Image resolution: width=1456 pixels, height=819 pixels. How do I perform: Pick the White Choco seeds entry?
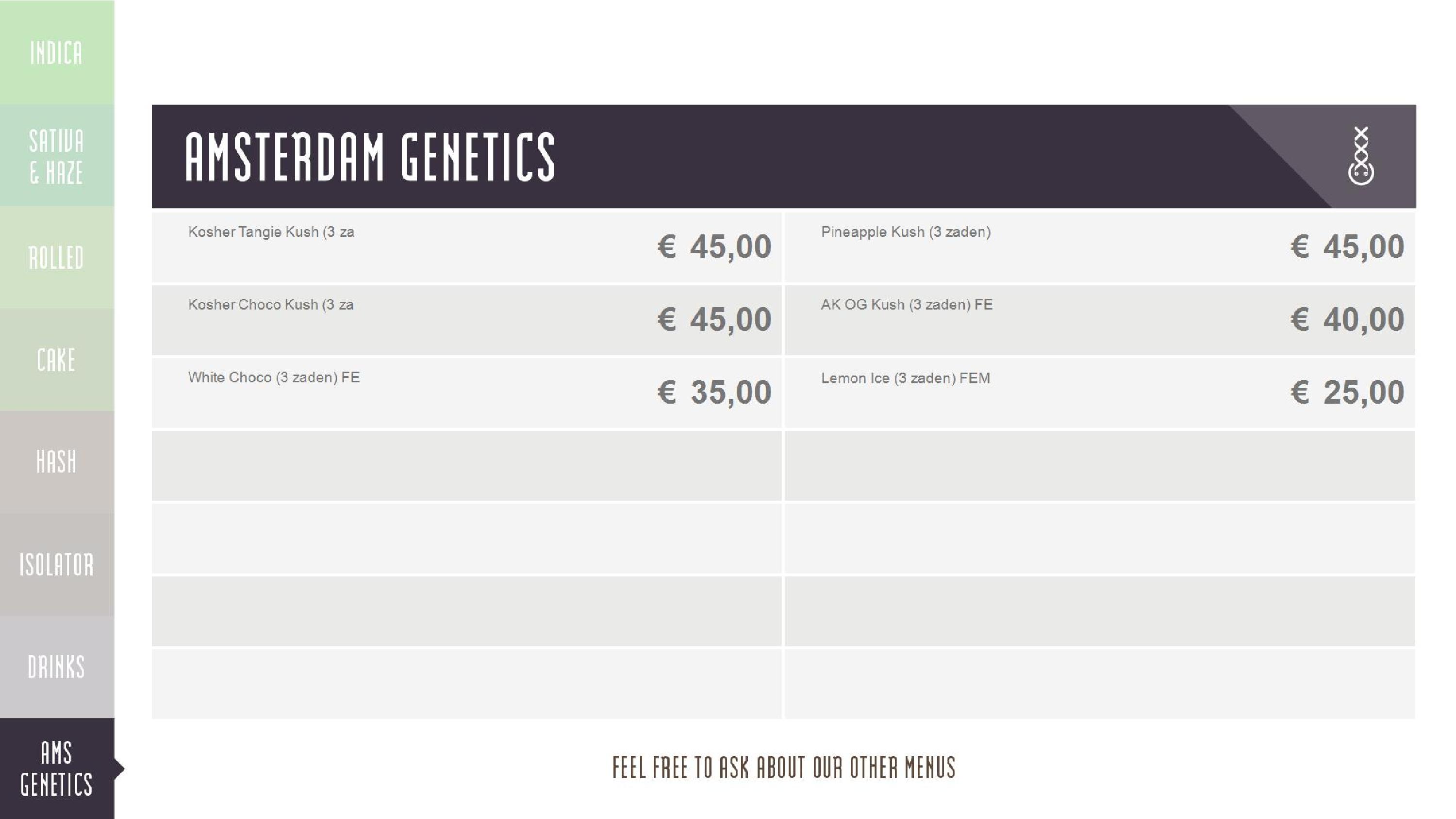[x=274, y=377]
